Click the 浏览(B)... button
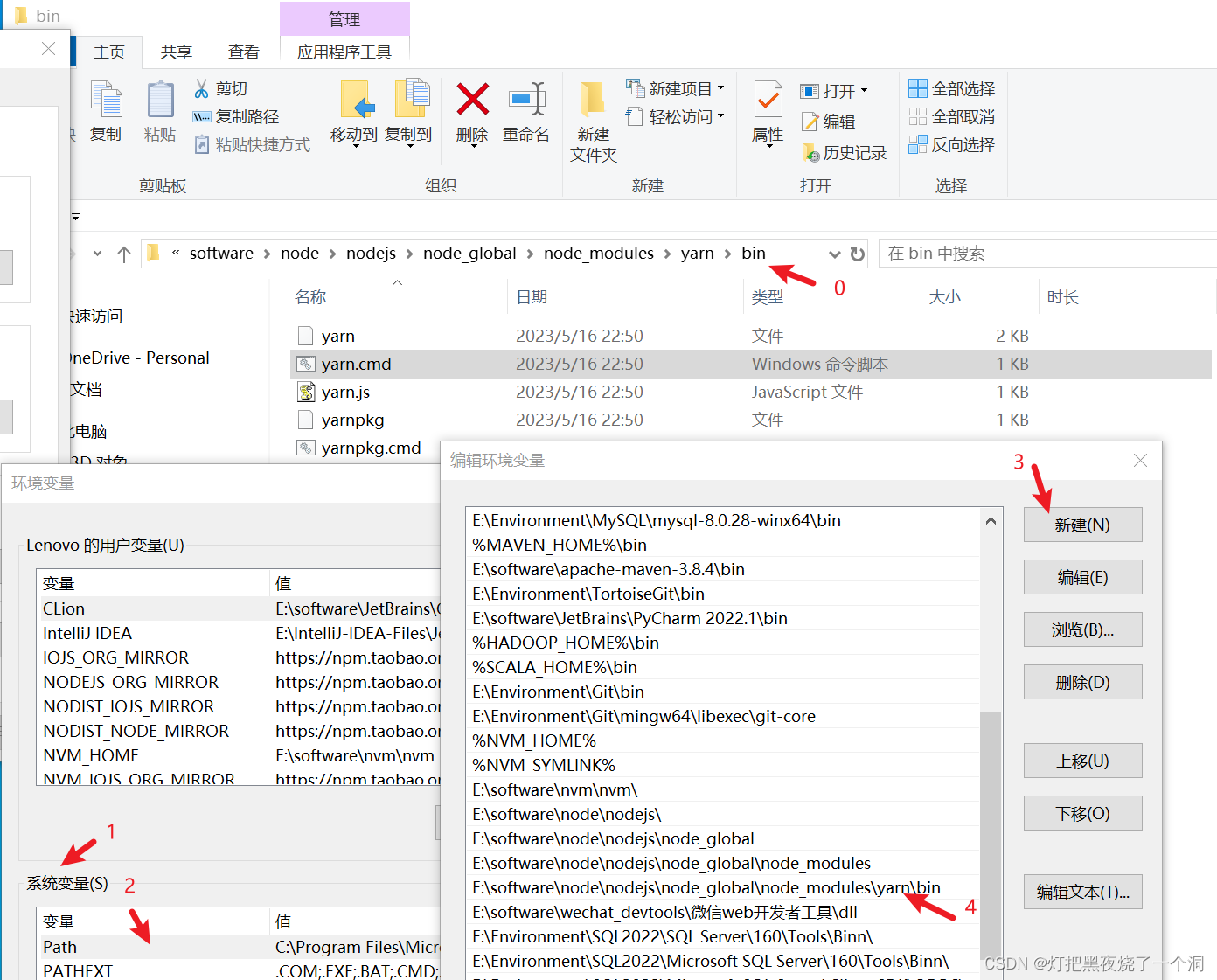This screenshot has width=1217, height=980. (1082, 629)
